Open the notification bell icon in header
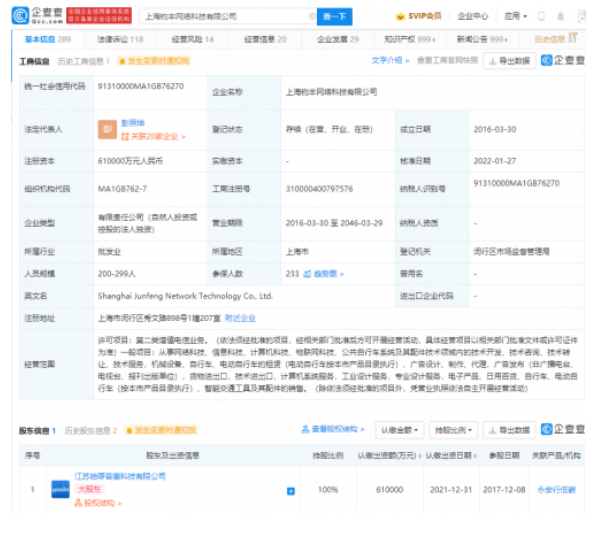 pos(560,16)
